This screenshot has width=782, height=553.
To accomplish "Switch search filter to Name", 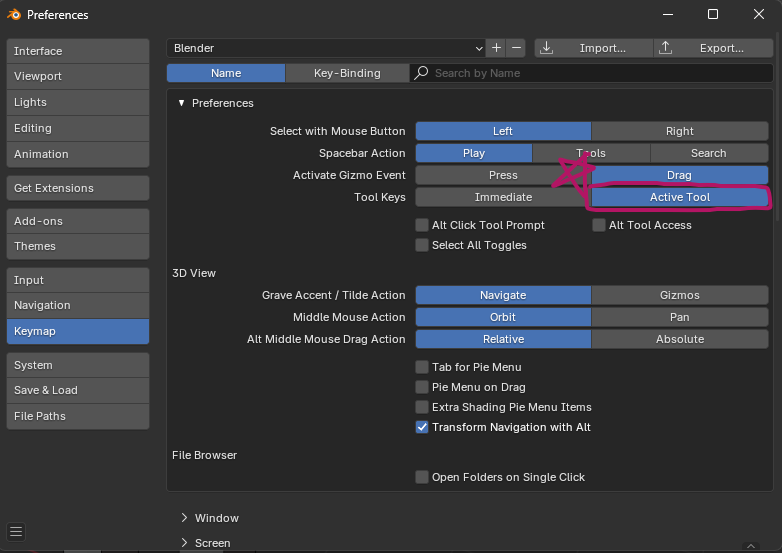I will (x=226, y=73).
